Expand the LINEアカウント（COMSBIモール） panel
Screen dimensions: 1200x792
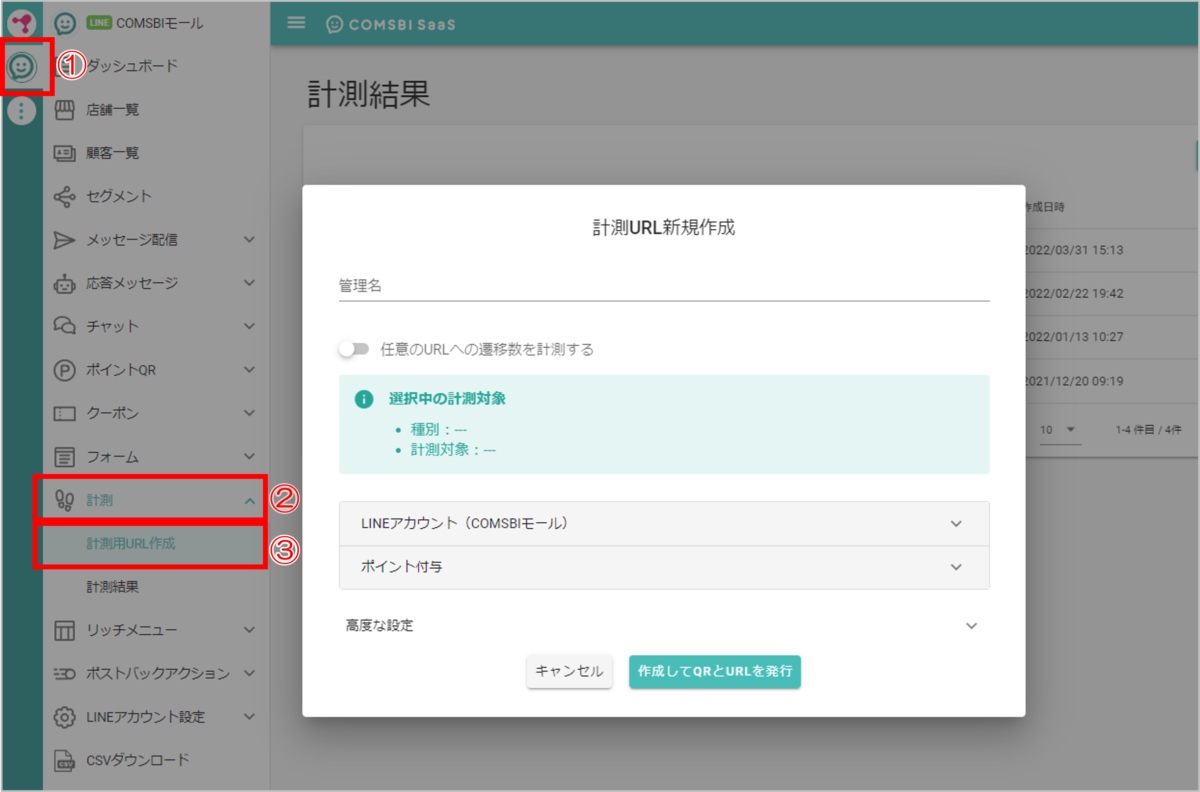[x=664, y=523]
